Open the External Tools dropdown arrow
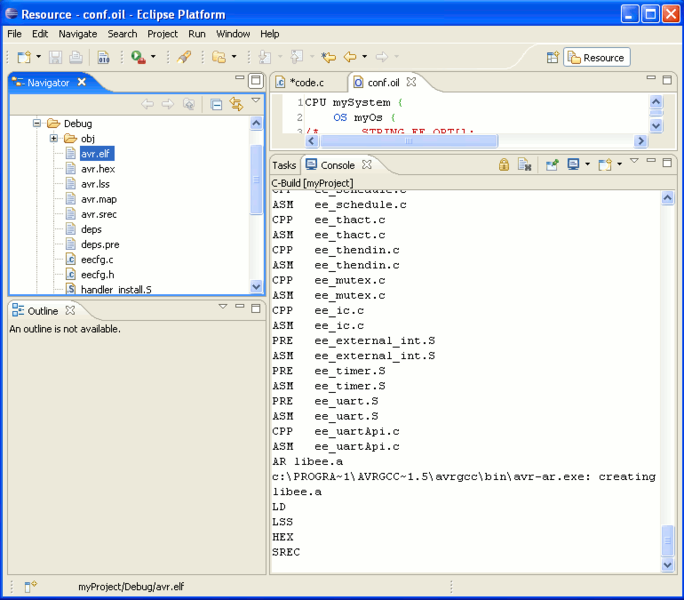 (153, 57)
